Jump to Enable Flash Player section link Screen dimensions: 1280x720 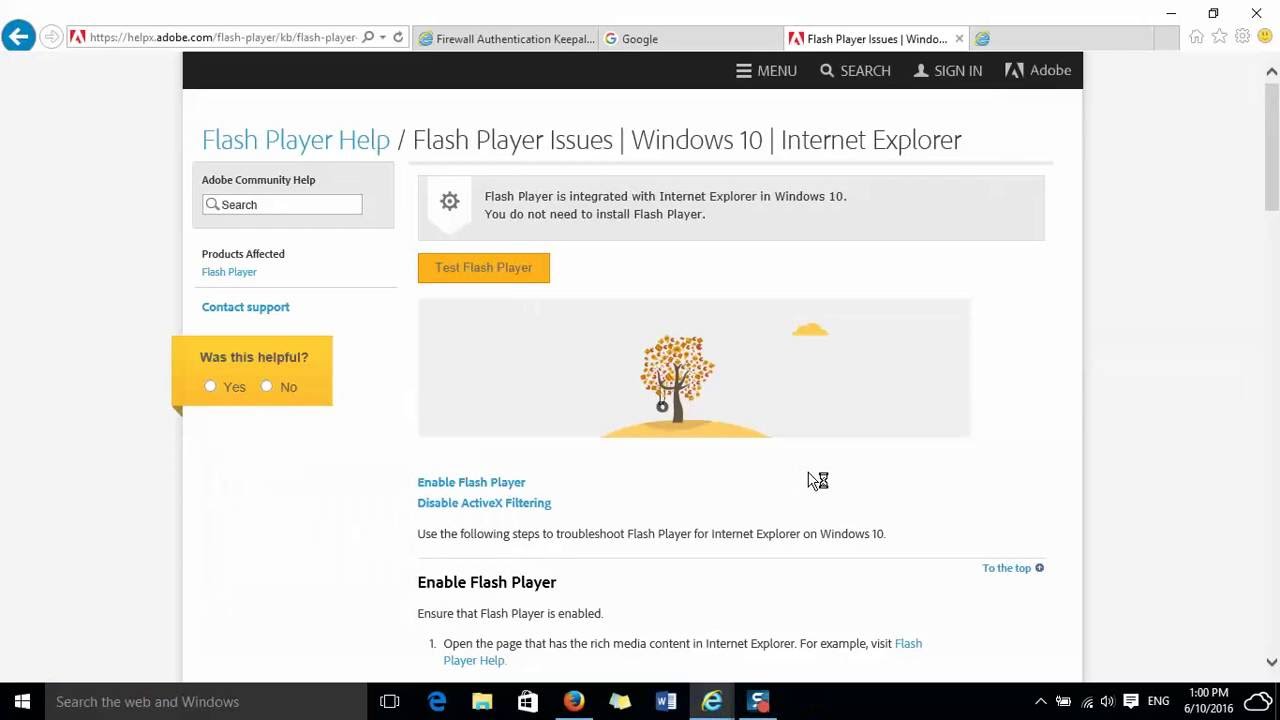(x=471, y=482)
